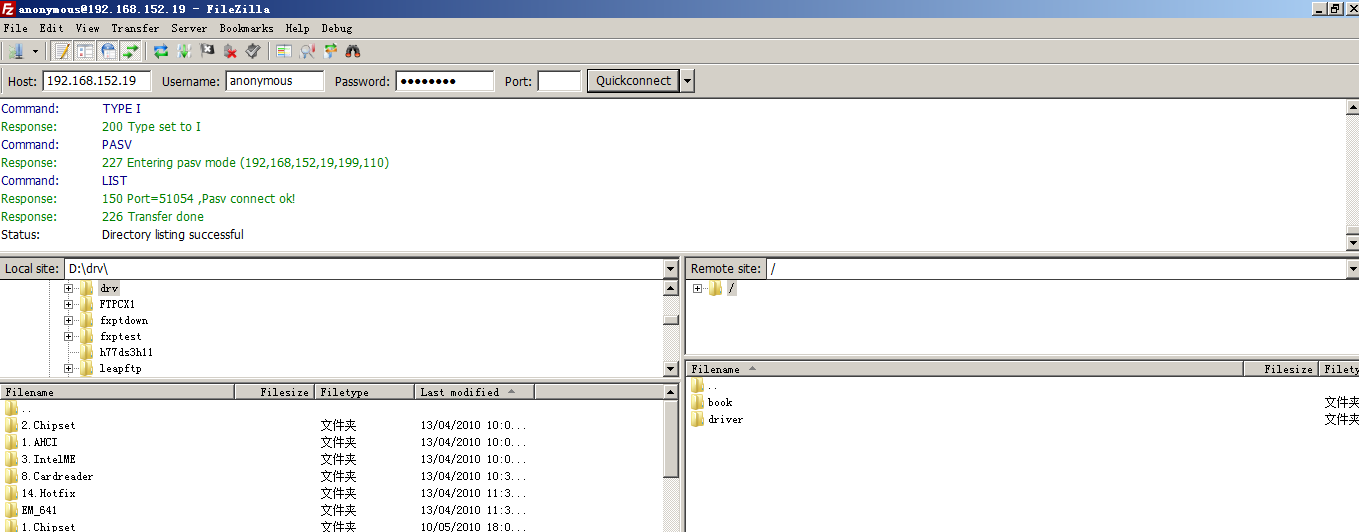Disconnect from the current server
Screen dimensions: 1359x532
click(230, 51)
